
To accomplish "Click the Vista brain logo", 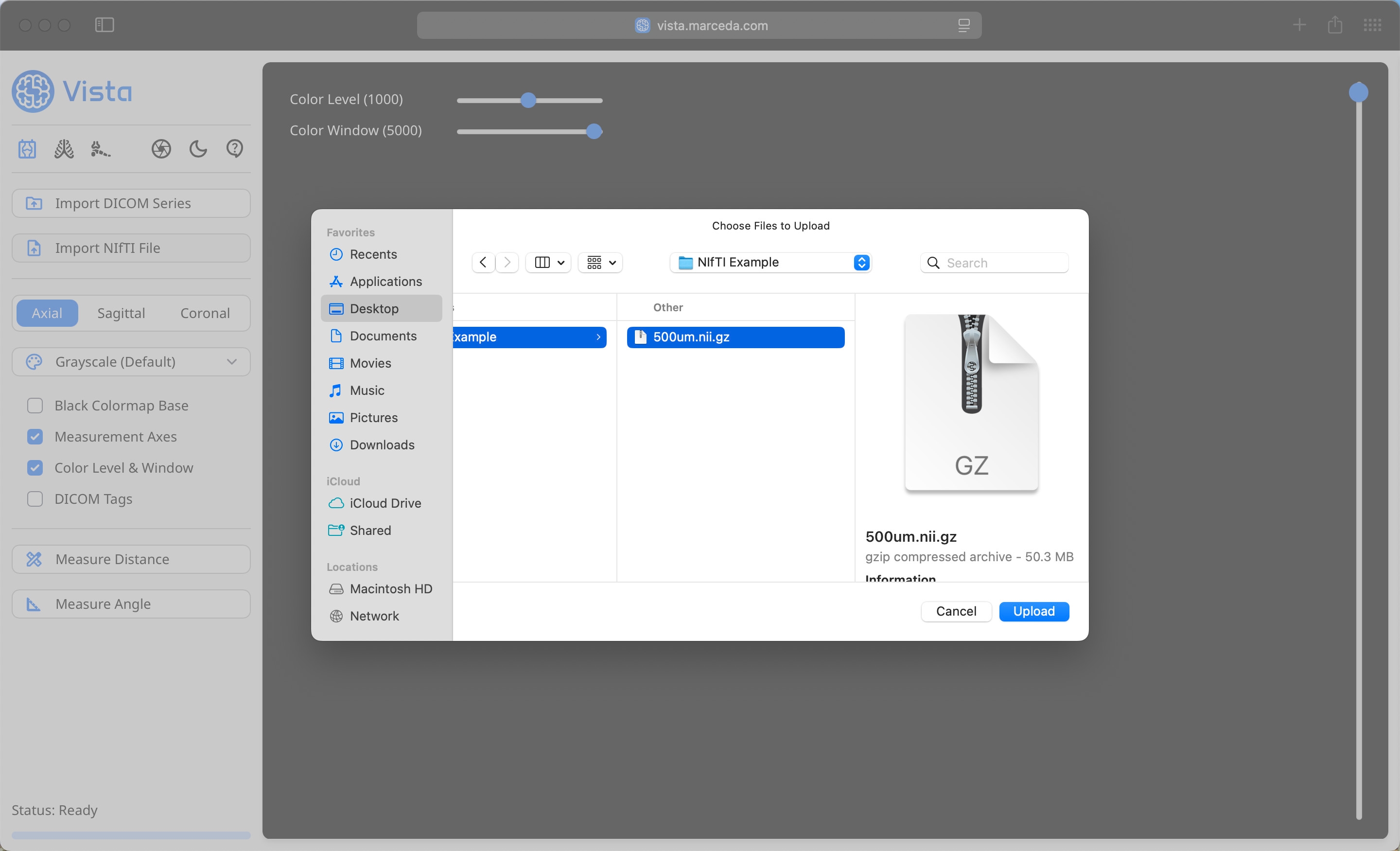I will [34, 91].
